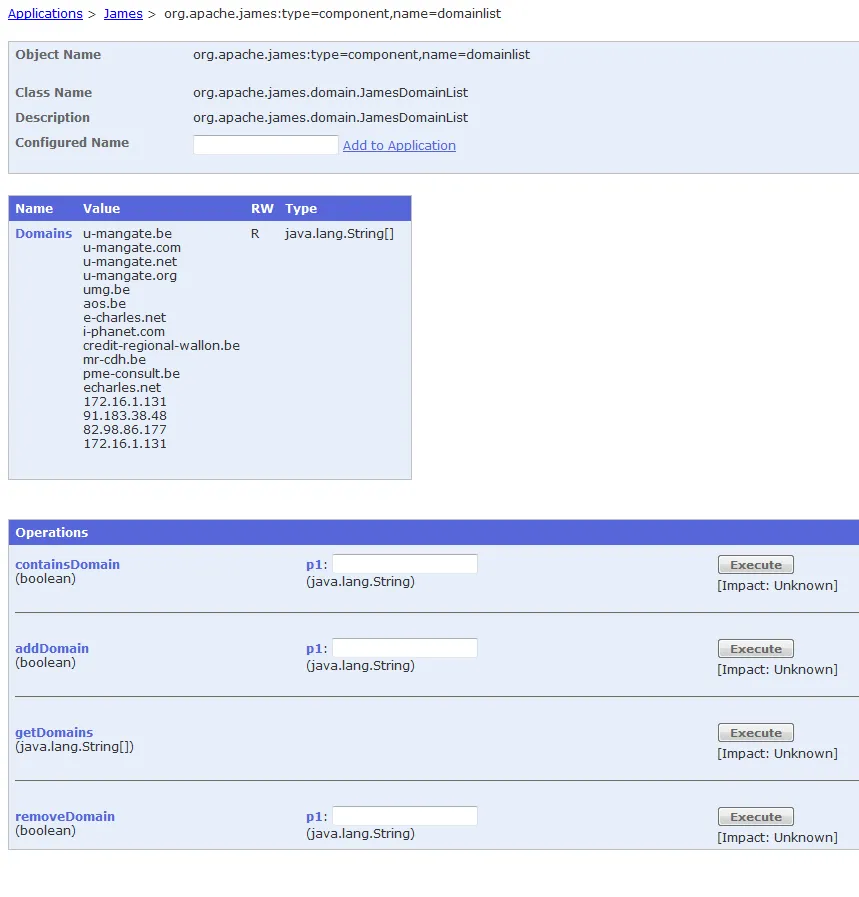Focus the p1 field for removeDomain
Viewport: 859px width, 897px height.
click(405, 816)
